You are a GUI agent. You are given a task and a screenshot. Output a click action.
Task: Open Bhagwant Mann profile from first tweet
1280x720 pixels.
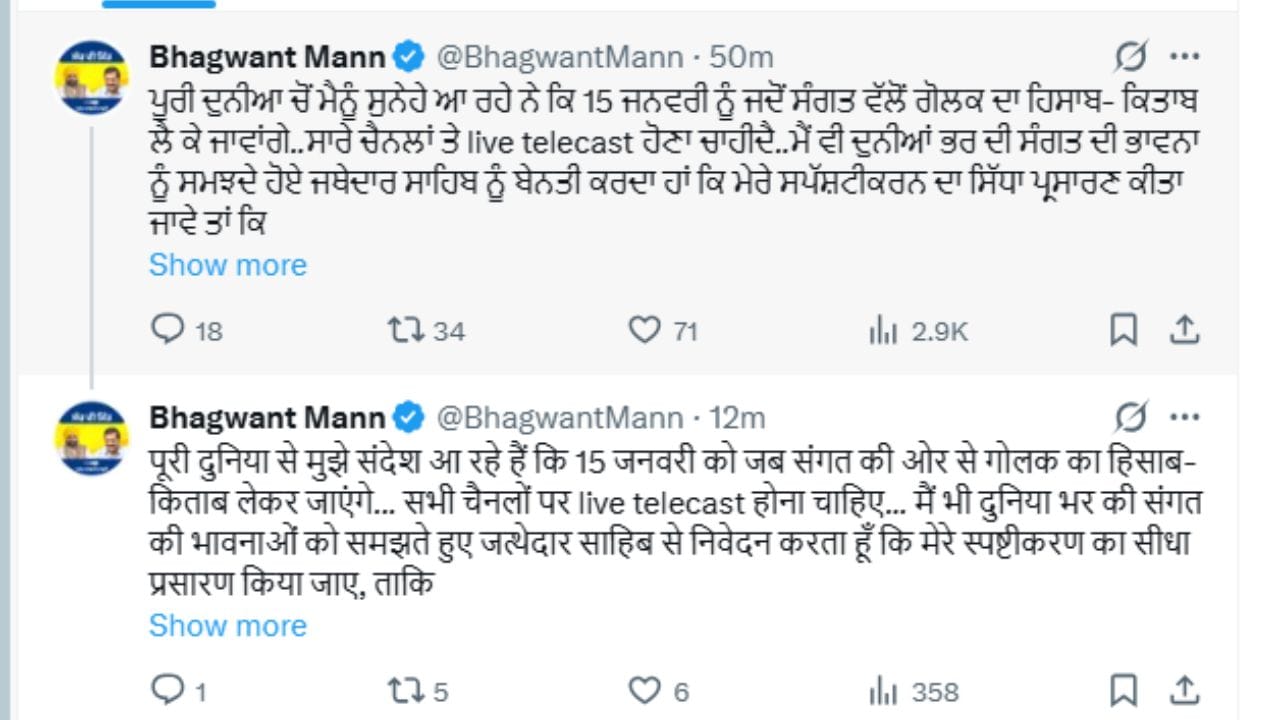[x=267, y=57]
